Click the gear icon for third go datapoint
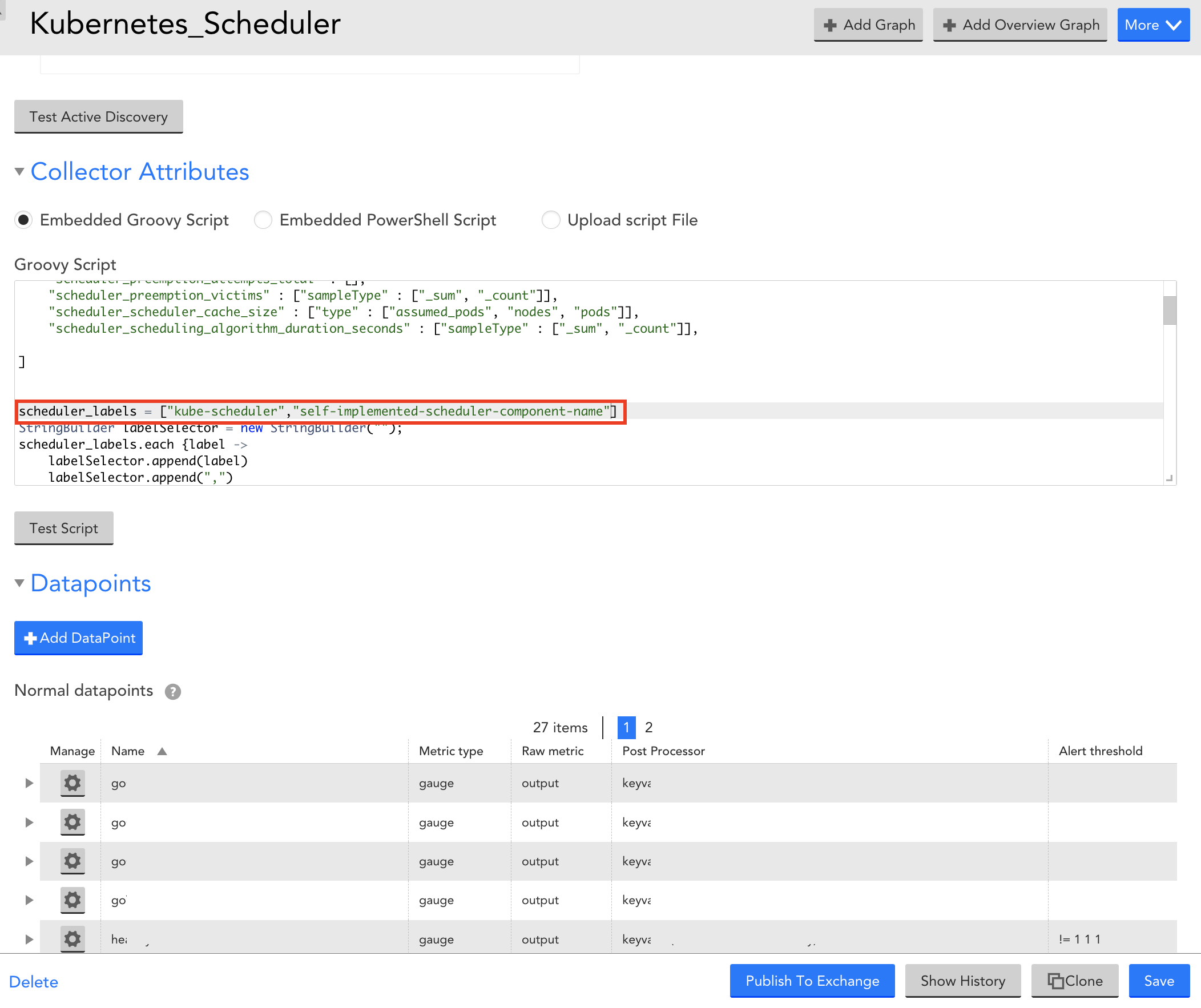The height and width of the screenshot is (1008, 1201). [71, 861]
